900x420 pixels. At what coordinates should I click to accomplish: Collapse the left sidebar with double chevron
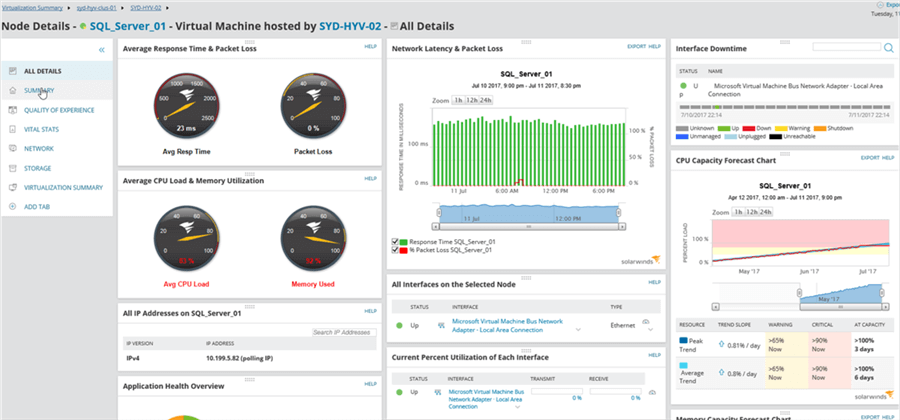pyautogui.click(x=102, y=50)
